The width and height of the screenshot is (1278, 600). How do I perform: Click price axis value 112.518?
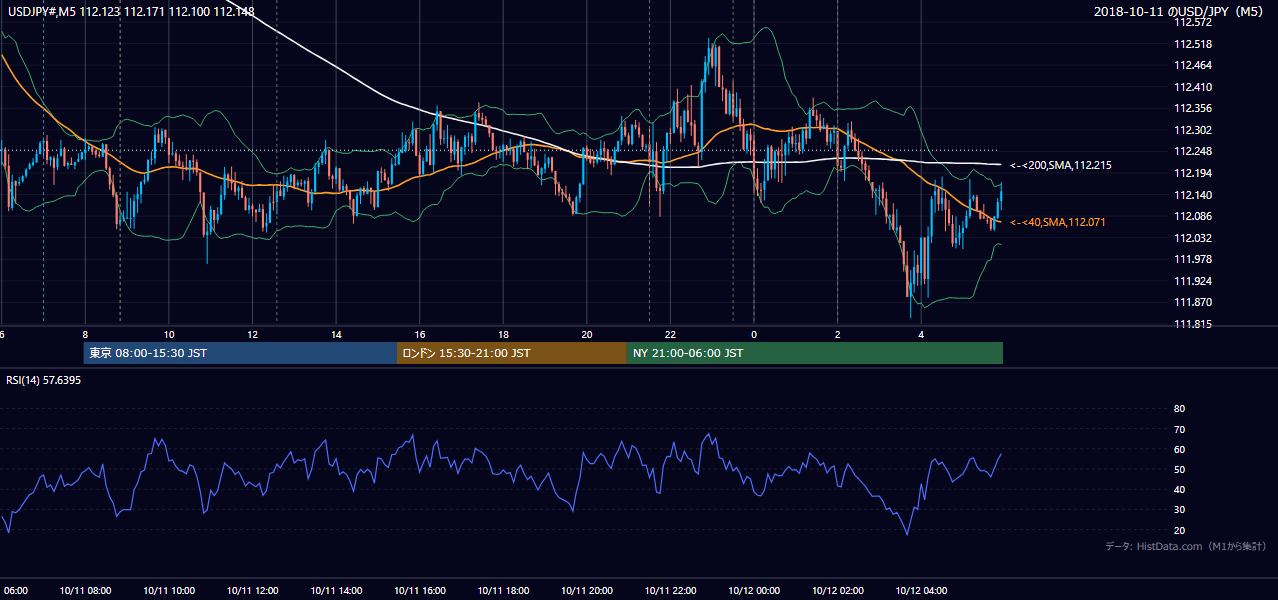pyautogui.click(x=1193, y=44)
